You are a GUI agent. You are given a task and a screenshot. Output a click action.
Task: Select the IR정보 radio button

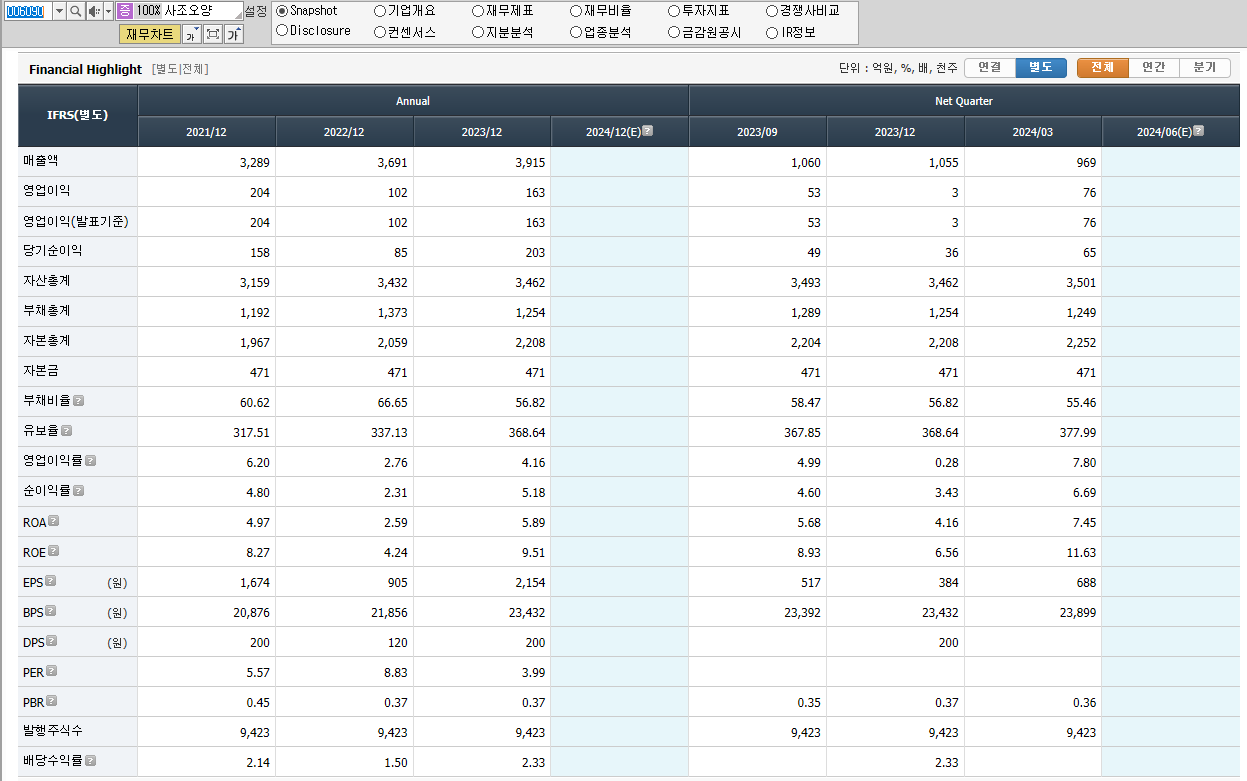772,32
